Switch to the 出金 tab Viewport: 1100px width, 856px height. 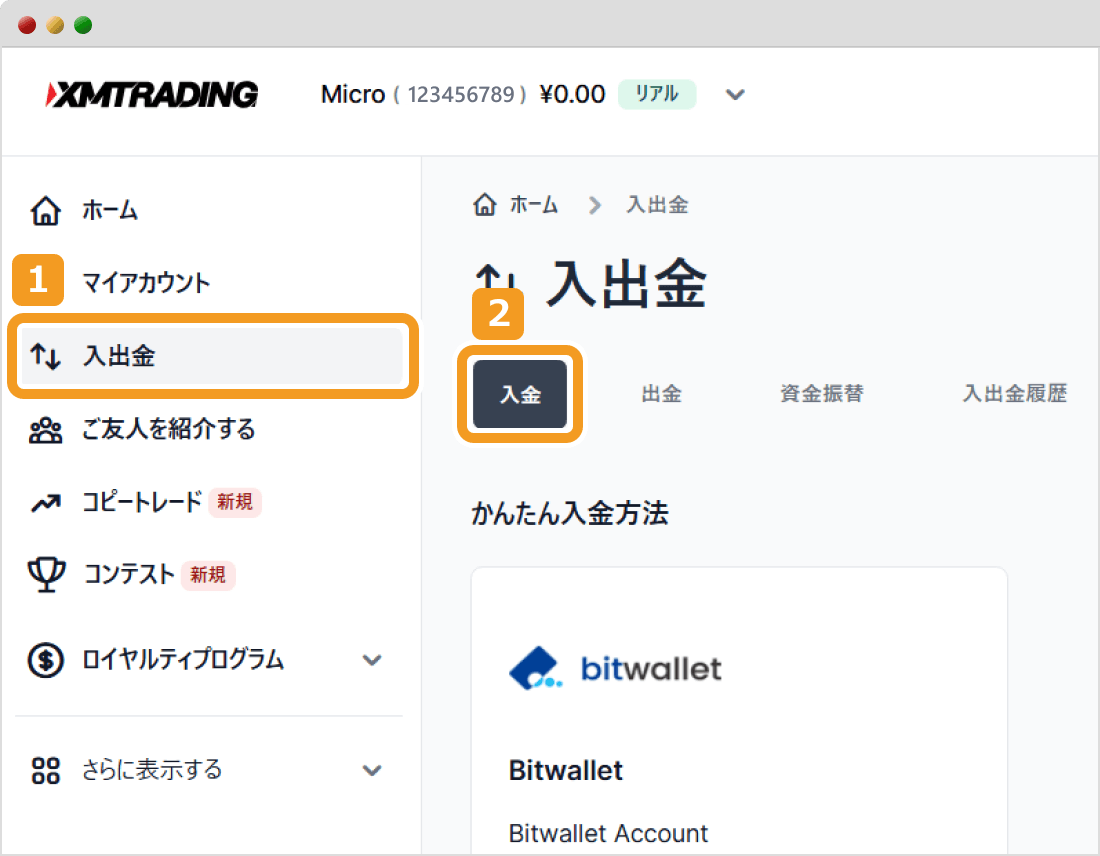tap(662, 394)
